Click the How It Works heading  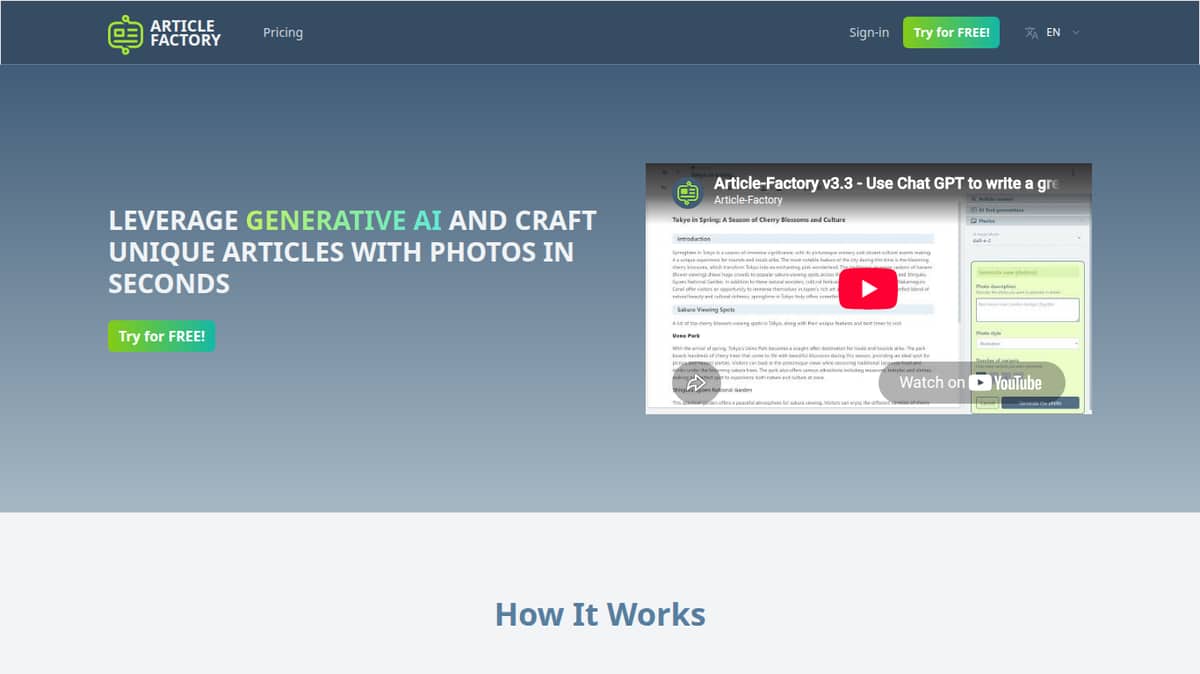(600, 613)
